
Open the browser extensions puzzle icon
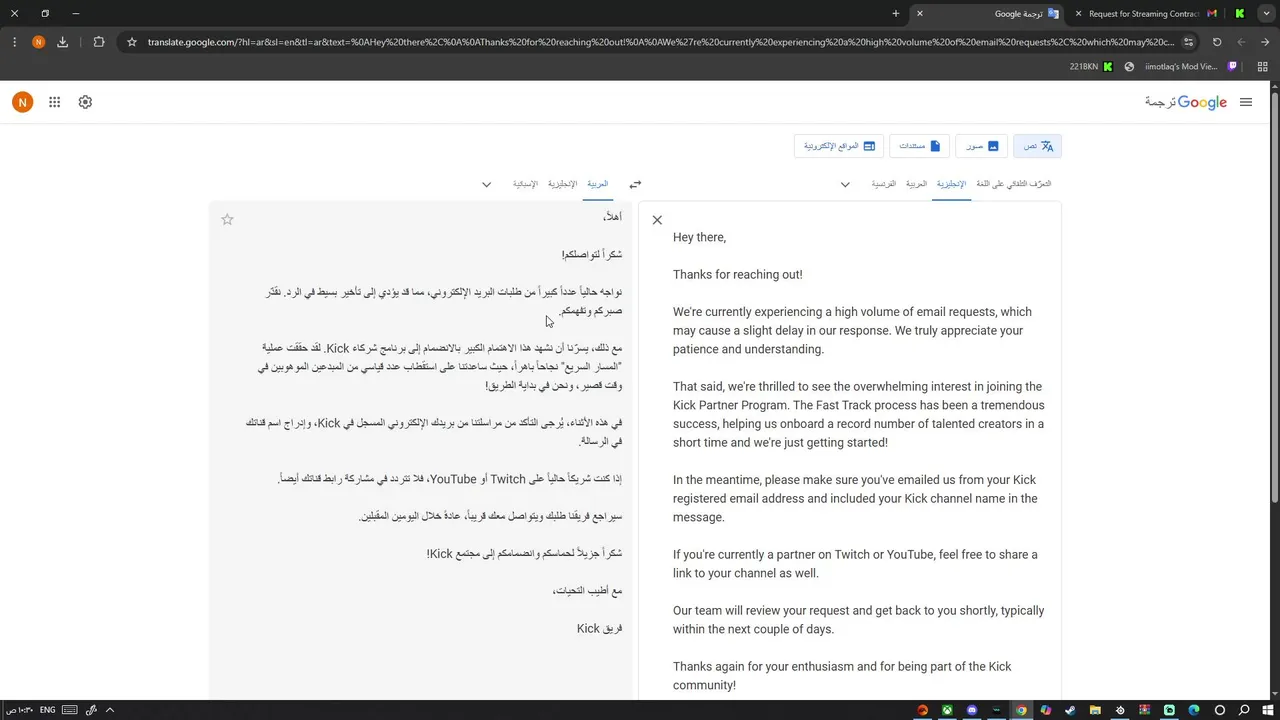(x=98, y=42)
